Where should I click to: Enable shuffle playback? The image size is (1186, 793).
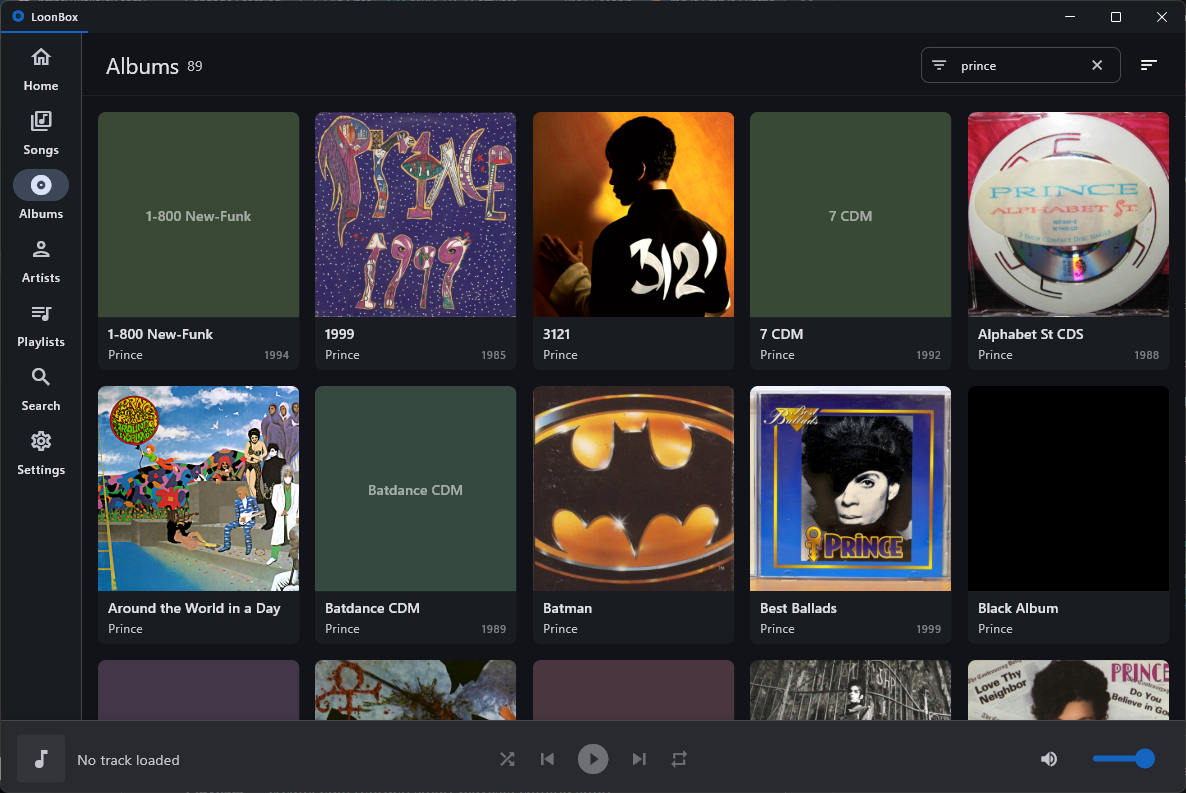point(507,759)
